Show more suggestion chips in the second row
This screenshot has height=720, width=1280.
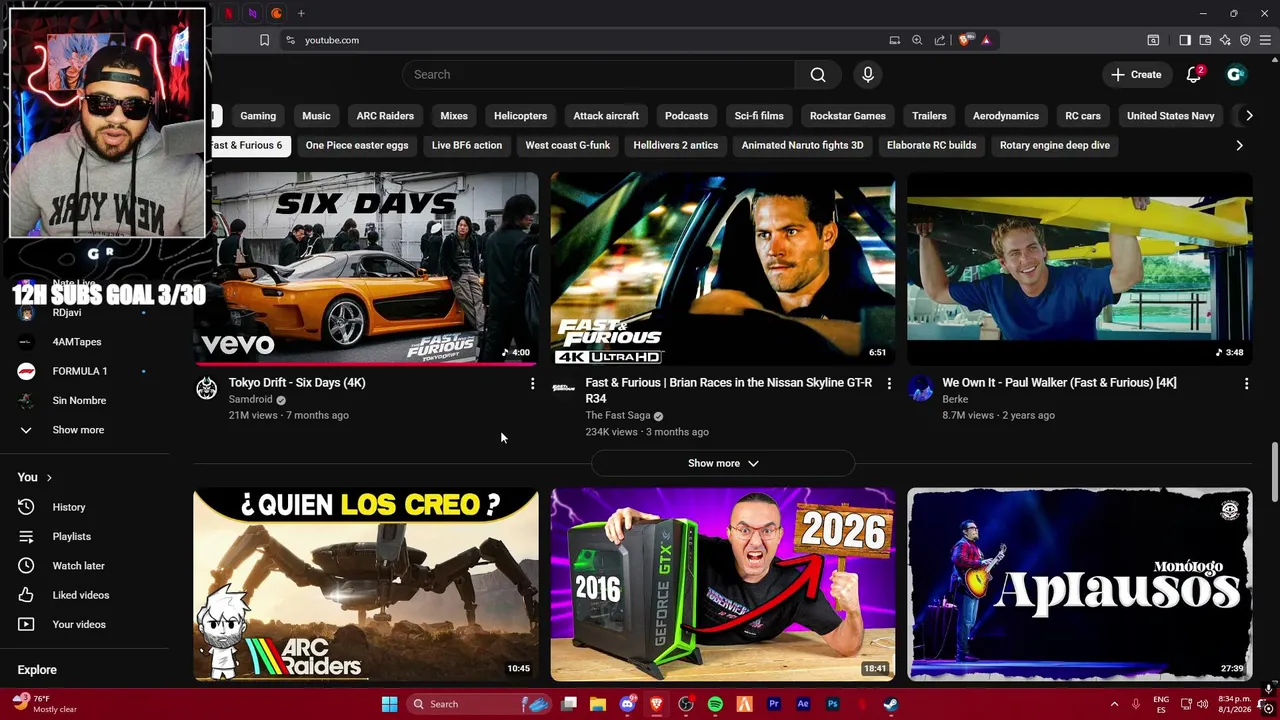pos(1240,146)
